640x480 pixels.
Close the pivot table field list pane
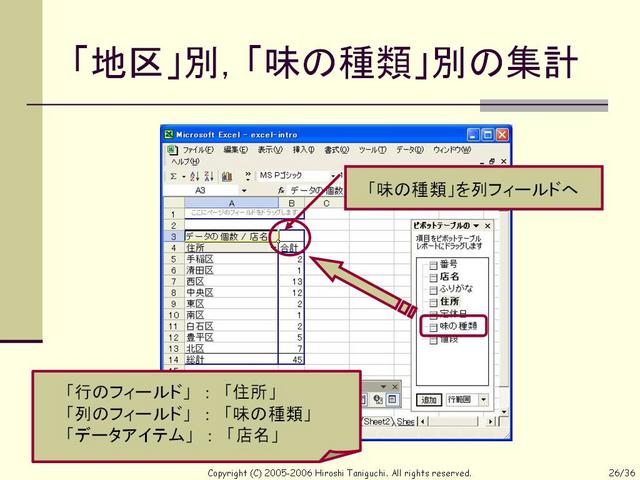(x=487, y=226)
